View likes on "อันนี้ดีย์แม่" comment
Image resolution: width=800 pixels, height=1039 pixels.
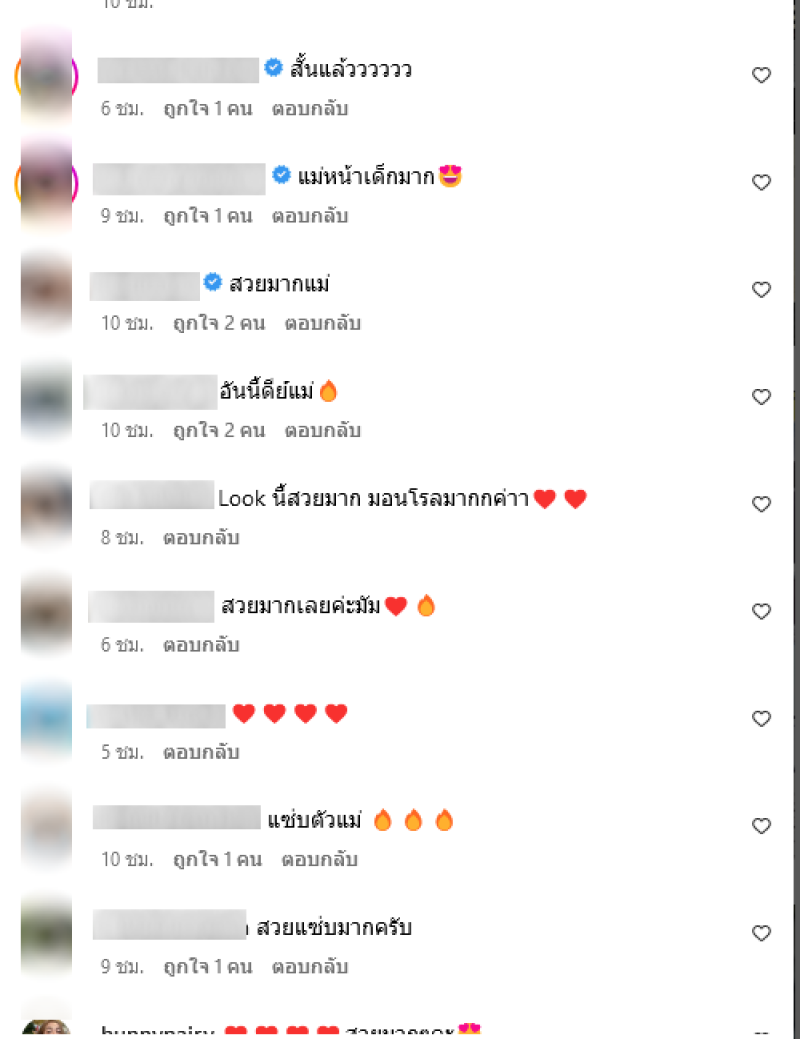(x=219, y=431)
